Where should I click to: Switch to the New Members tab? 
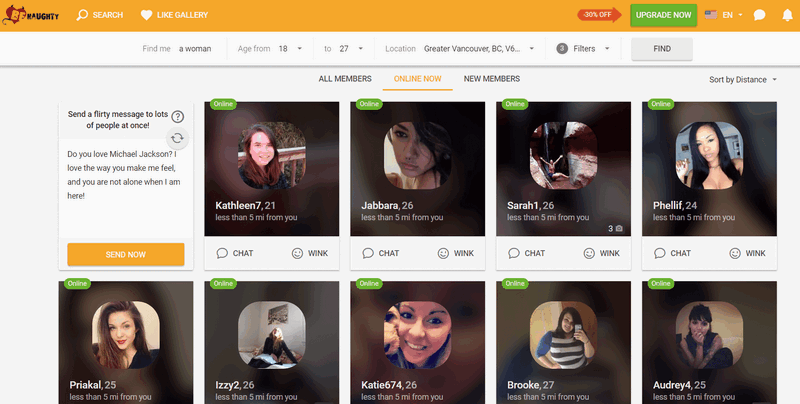[x=492, y=79]
